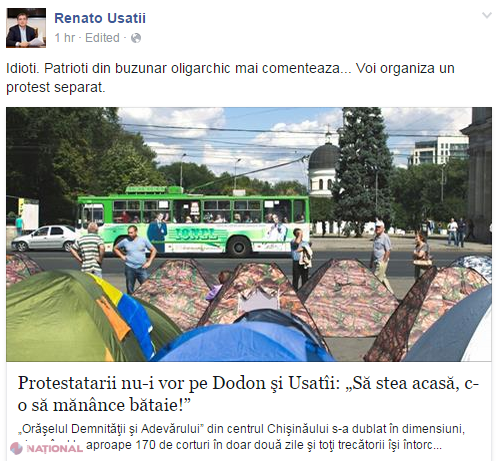Click the 'protest separat.' line of post
The image size is (503, 461).
[x=56, y=87]
